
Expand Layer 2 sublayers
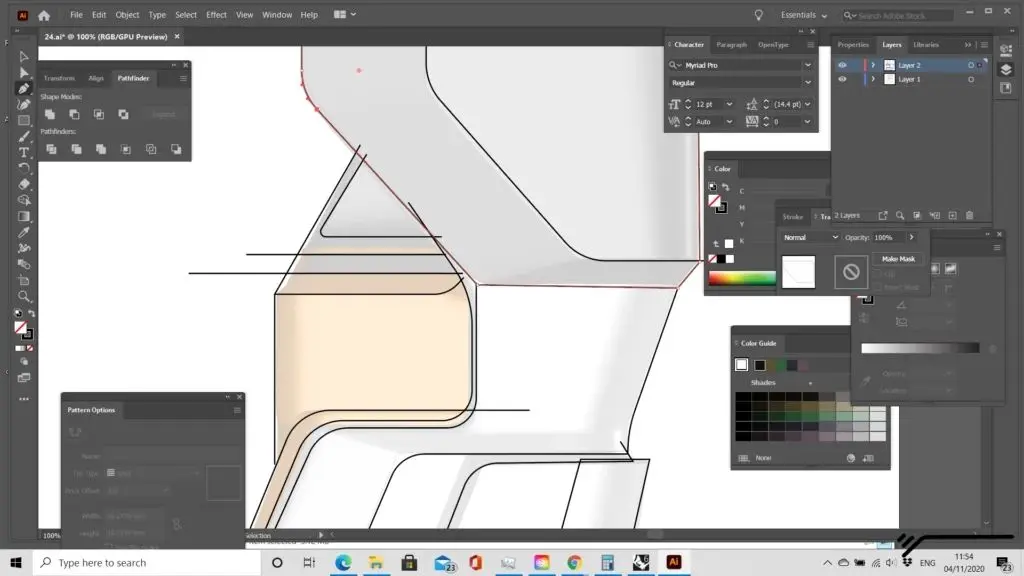pos(873,65)
